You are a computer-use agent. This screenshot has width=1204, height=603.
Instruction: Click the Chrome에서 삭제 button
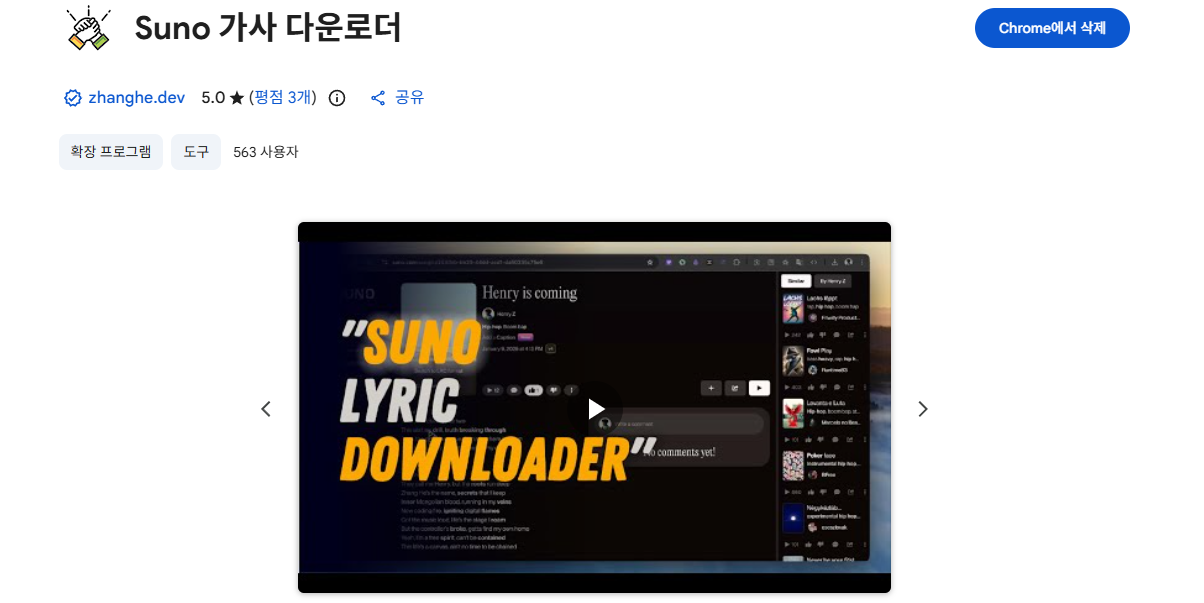[1052, 28]
